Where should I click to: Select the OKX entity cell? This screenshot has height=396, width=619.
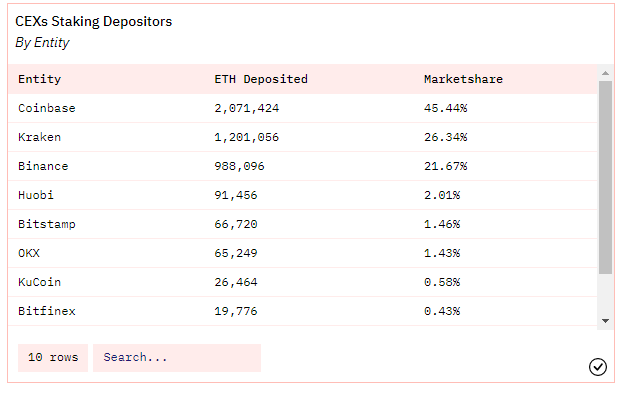click(x=29, y=253)
